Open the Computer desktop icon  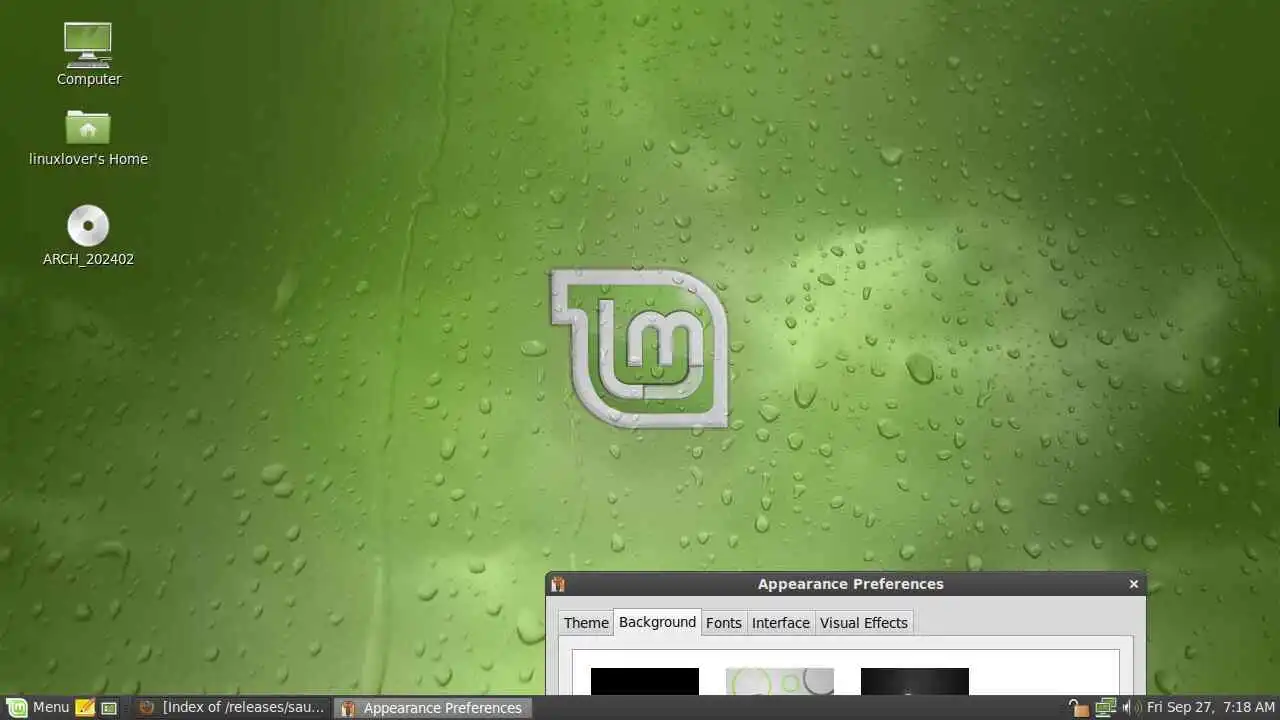[88, 46]
